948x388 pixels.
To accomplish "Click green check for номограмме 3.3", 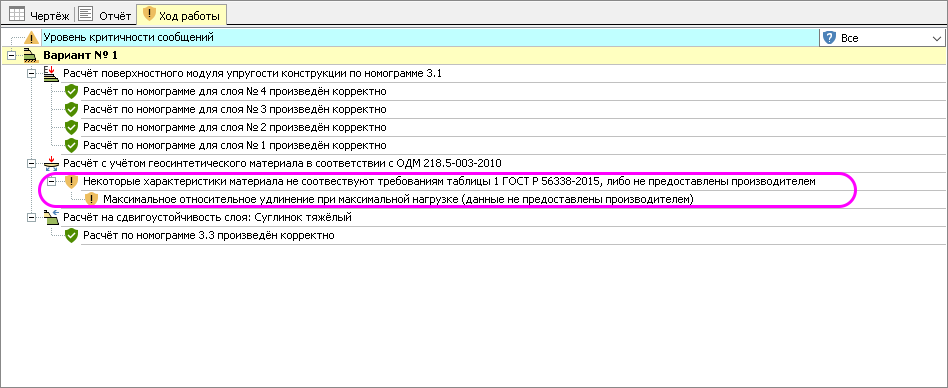I will click(72, 235).
